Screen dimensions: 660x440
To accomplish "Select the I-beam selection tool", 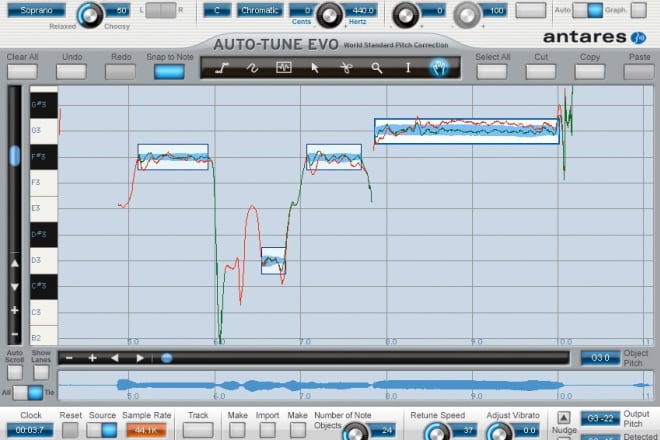I will coord(407,68).
